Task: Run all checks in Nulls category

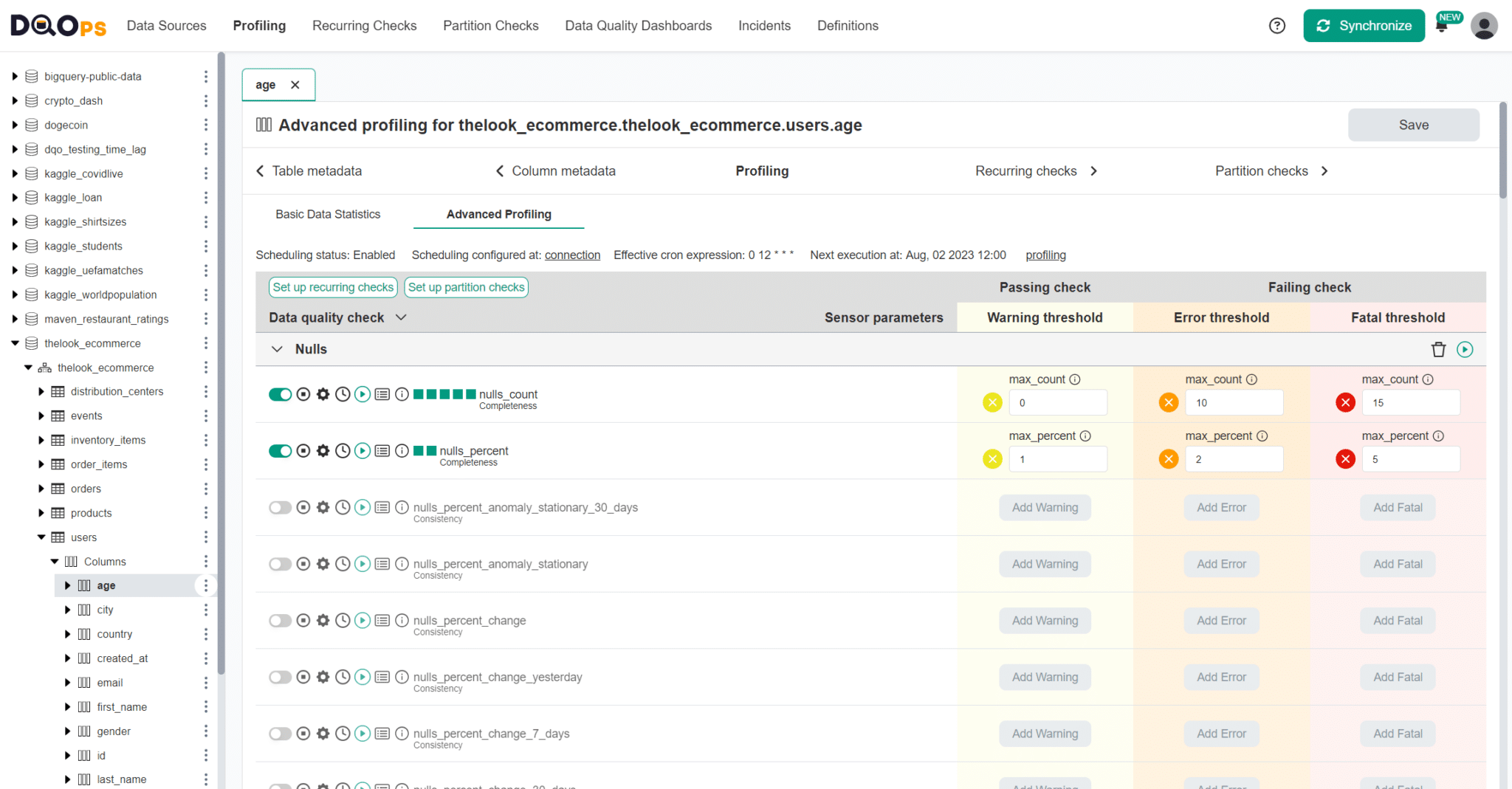Action: 1465,350
